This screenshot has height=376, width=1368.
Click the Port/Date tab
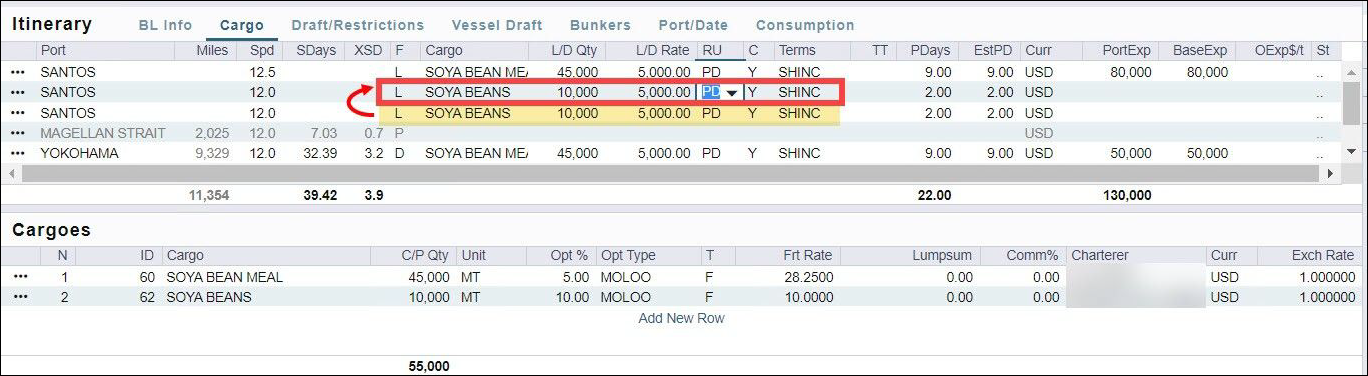(693, 25)
